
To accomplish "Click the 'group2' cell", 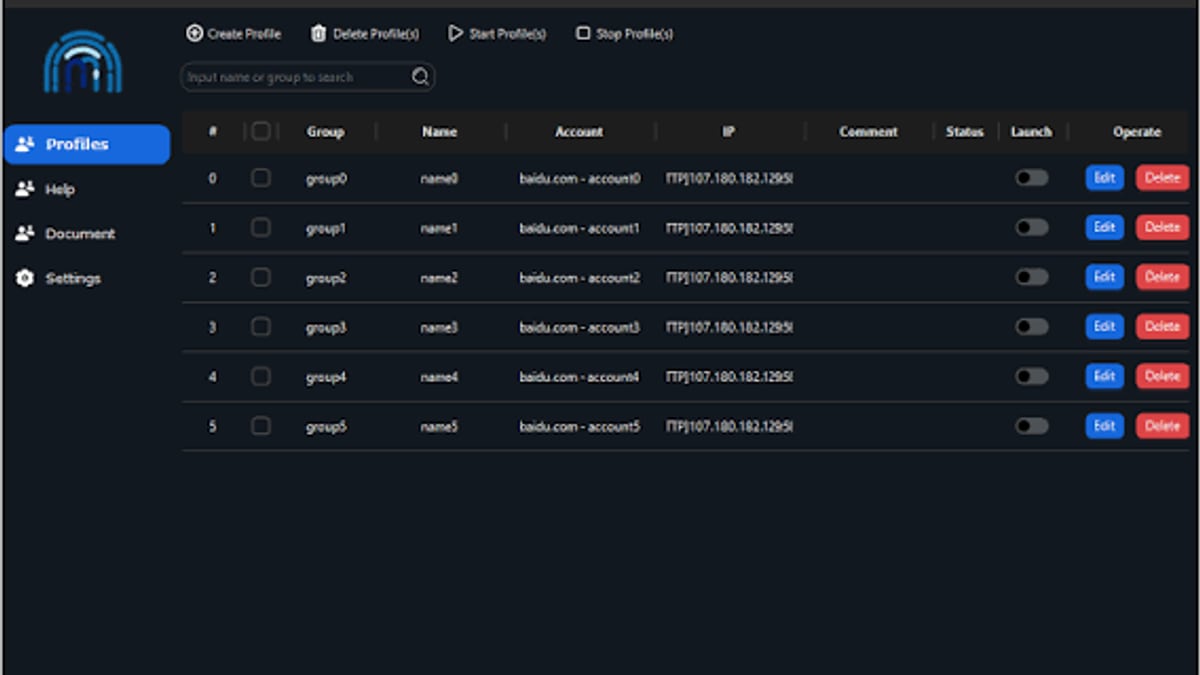I will click(326, 278).
